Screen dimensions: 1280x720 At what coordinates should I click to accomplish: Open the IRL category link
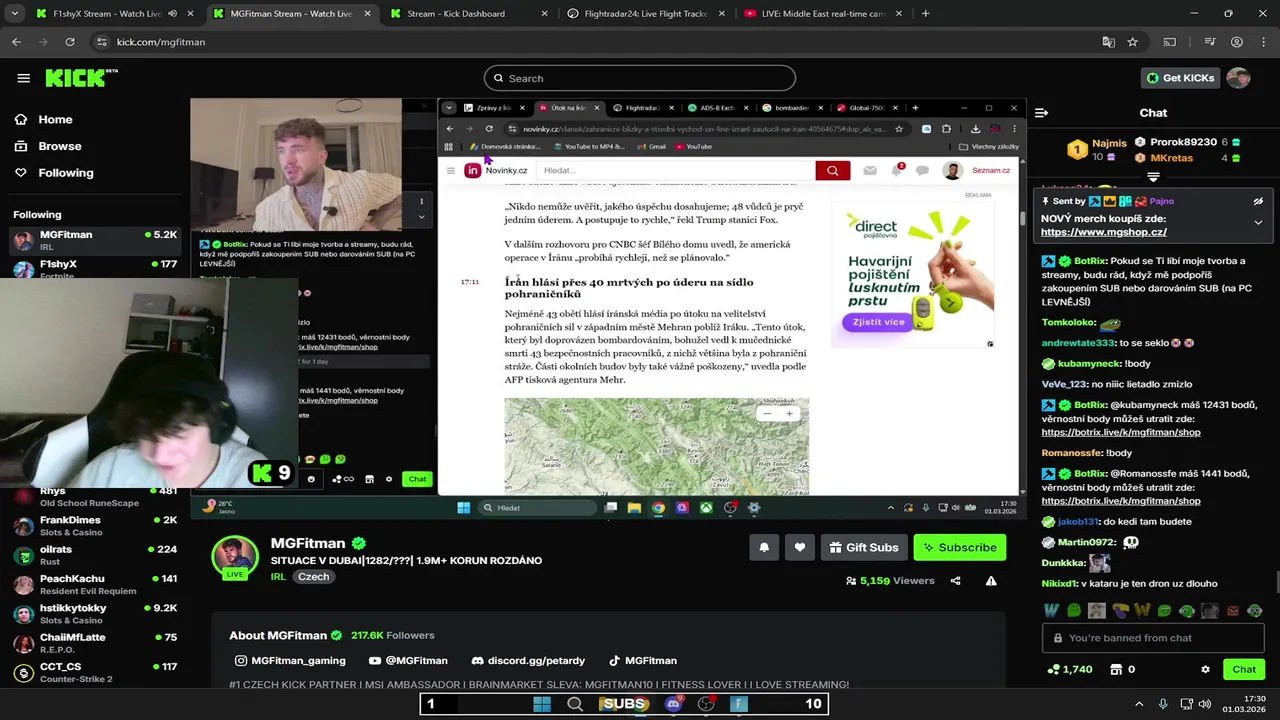[x=279, y=577]
